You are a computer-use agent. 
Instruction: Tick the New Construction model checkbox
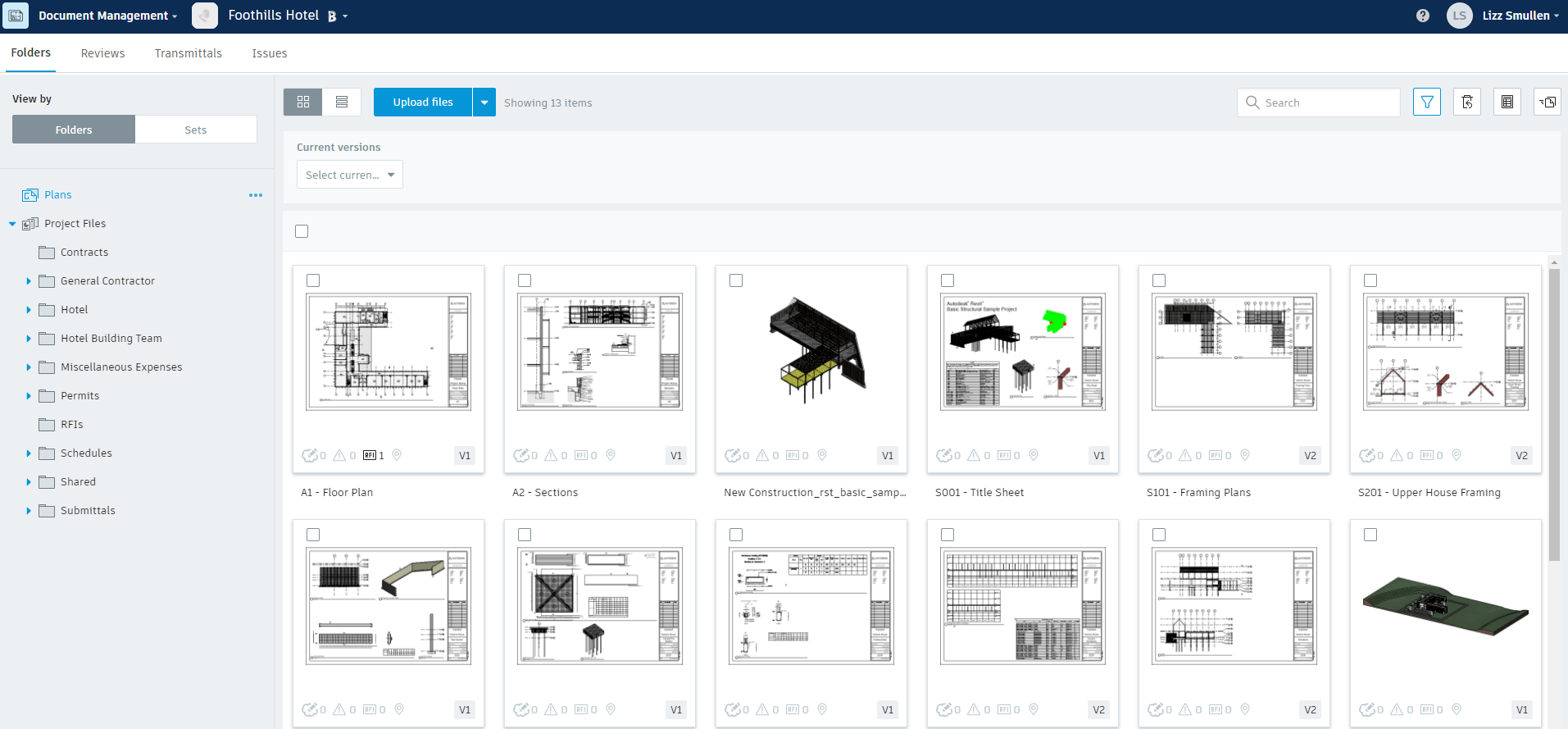pyautogui.click(x=736, y=280)
